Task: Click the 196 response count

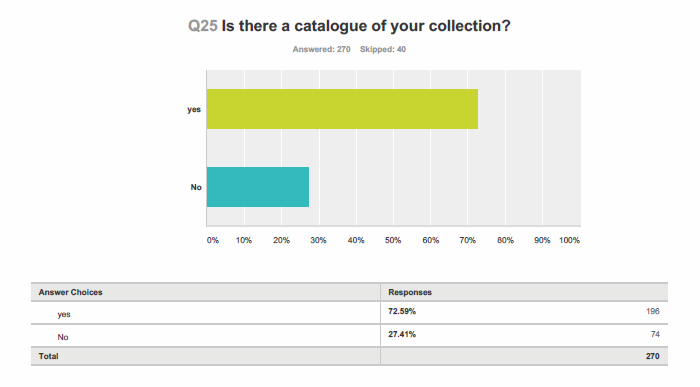Action: point(653,311)
